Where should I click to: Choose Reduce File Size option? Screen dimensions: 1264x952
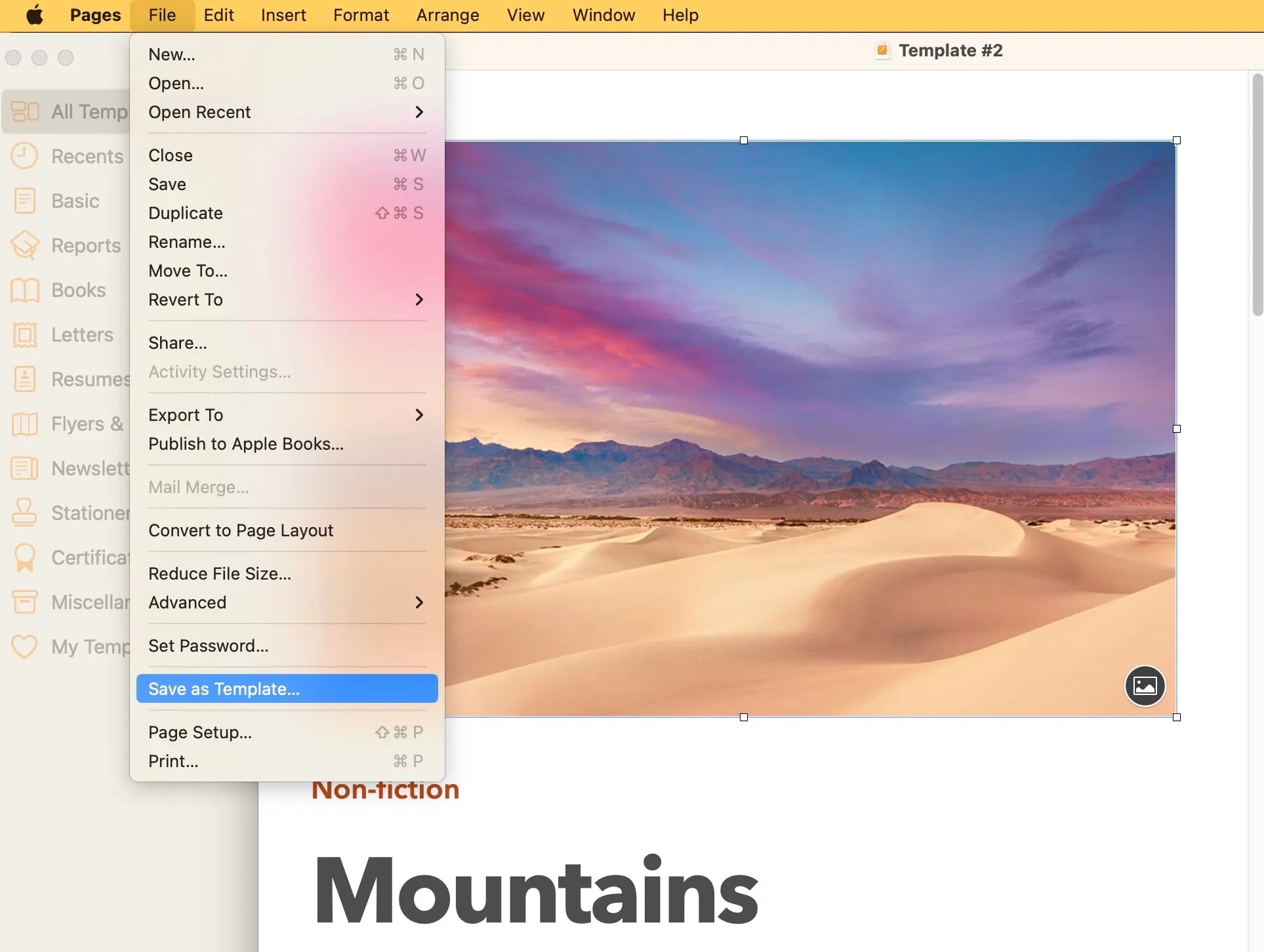point(220,574)
